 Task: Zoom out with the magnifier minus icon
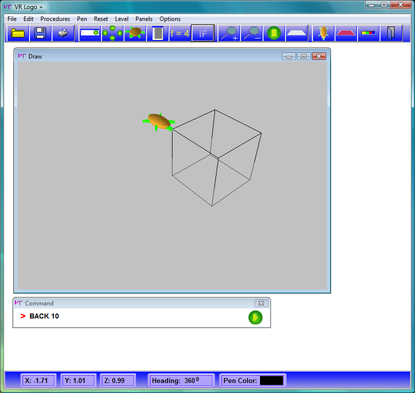[x=252, y=33]
